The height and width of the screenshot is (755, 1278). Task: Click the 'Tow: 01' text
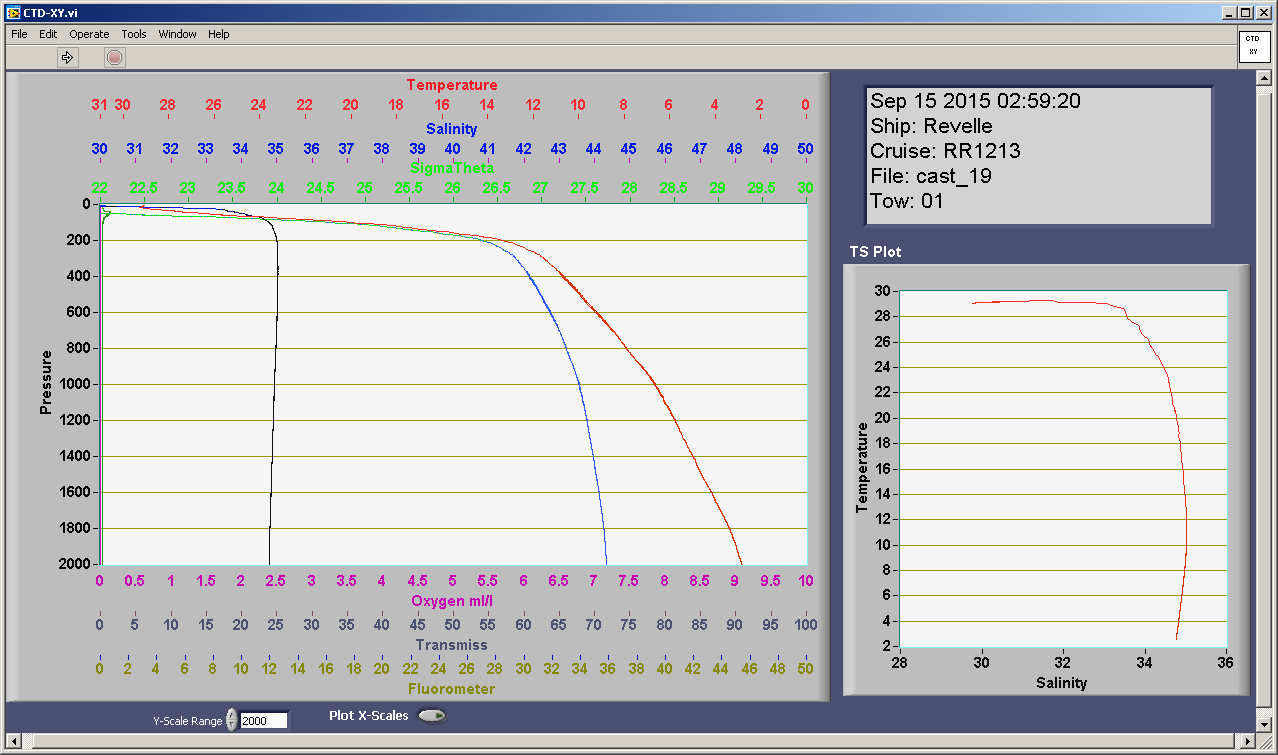(906, 201)
